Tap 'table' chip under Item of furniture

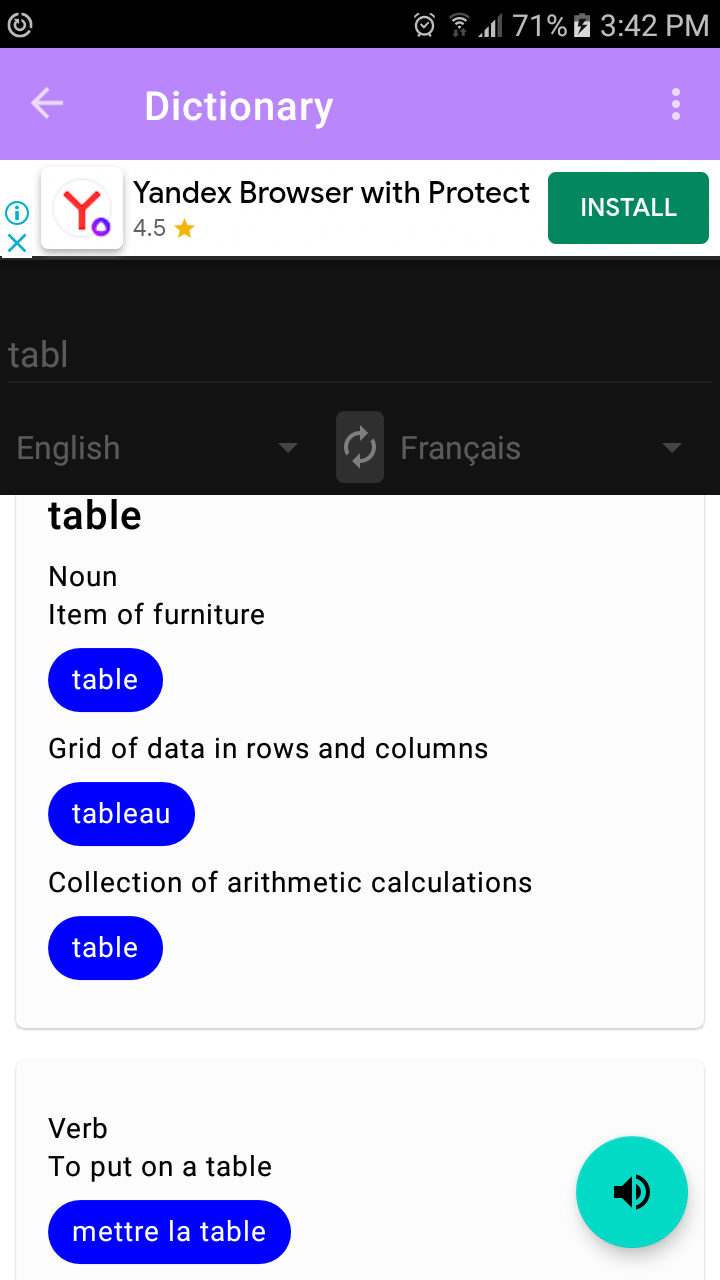(x=105, y=680)
